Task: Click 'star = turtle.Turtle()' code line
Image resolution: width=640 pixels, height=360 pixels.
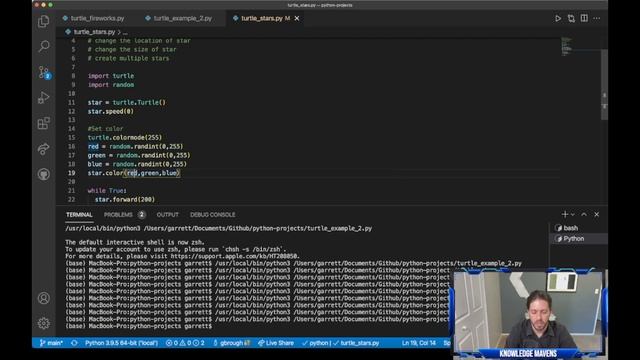Action: [127, 102]
